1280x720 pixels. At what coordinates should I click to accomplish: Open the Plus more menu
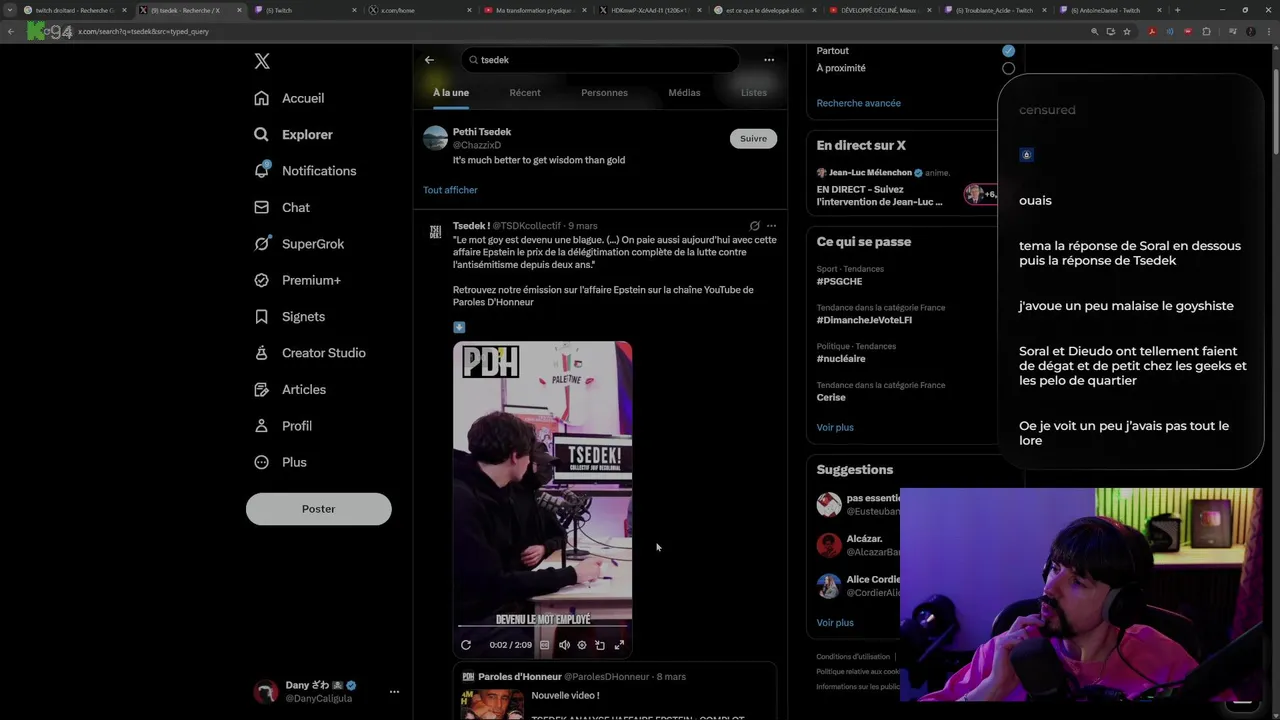pos(280,462)
